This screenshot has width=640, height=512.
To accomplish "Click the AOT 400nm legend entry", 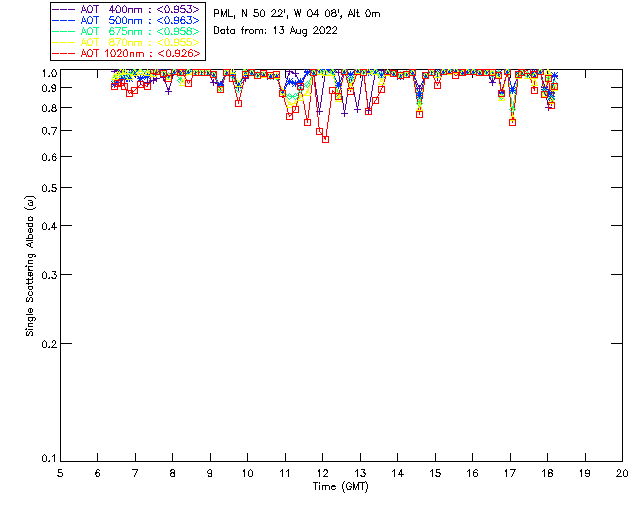I will tap(126, 9).
